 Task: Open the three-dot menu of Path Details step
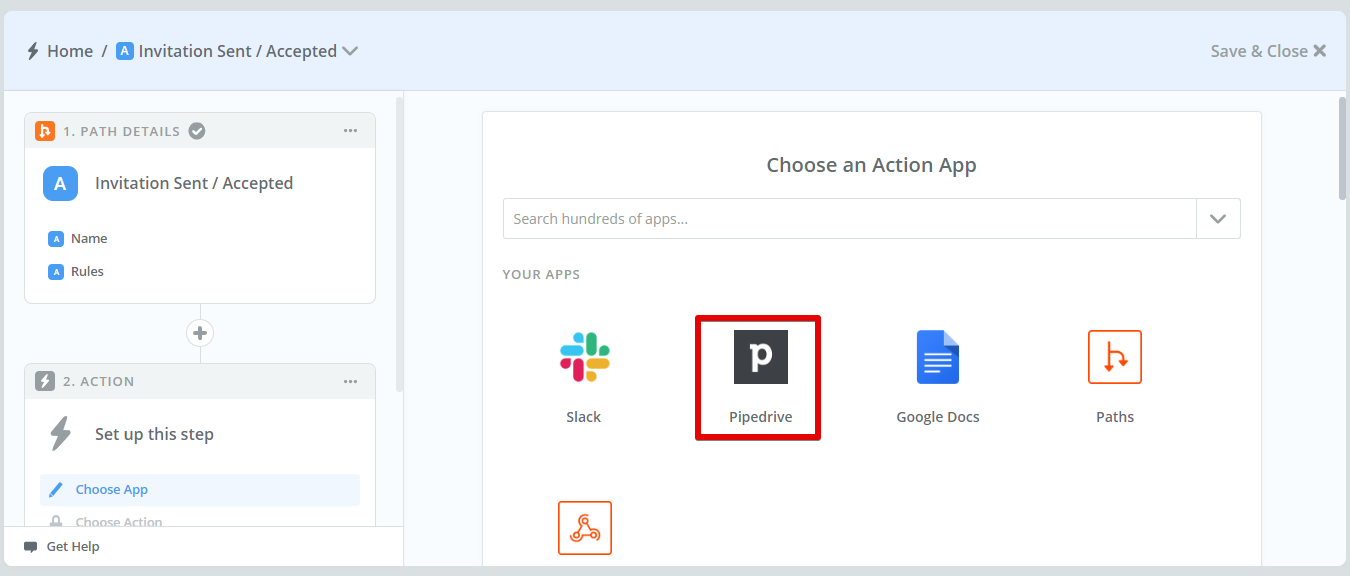click(x=351, y=131)
